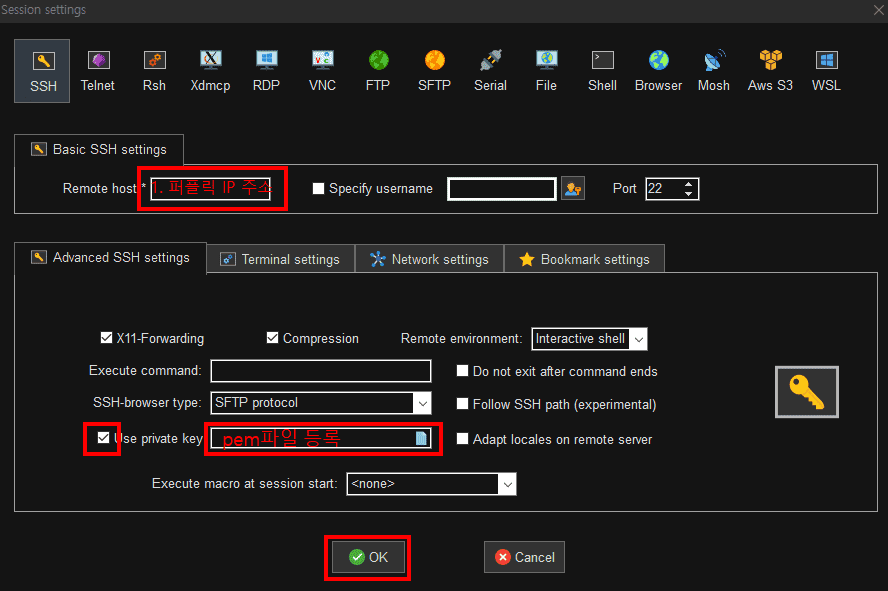Viewport: 888px width, 591px height.
Task: Enable the Specify username checkbox
Action: click(x=318, y=189)
